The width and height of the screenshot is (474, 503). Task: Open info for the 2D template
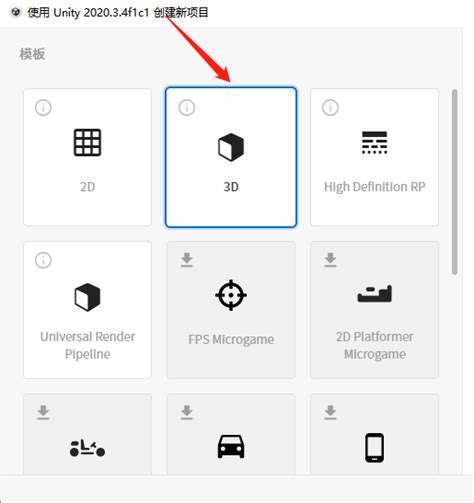[43, 108]
